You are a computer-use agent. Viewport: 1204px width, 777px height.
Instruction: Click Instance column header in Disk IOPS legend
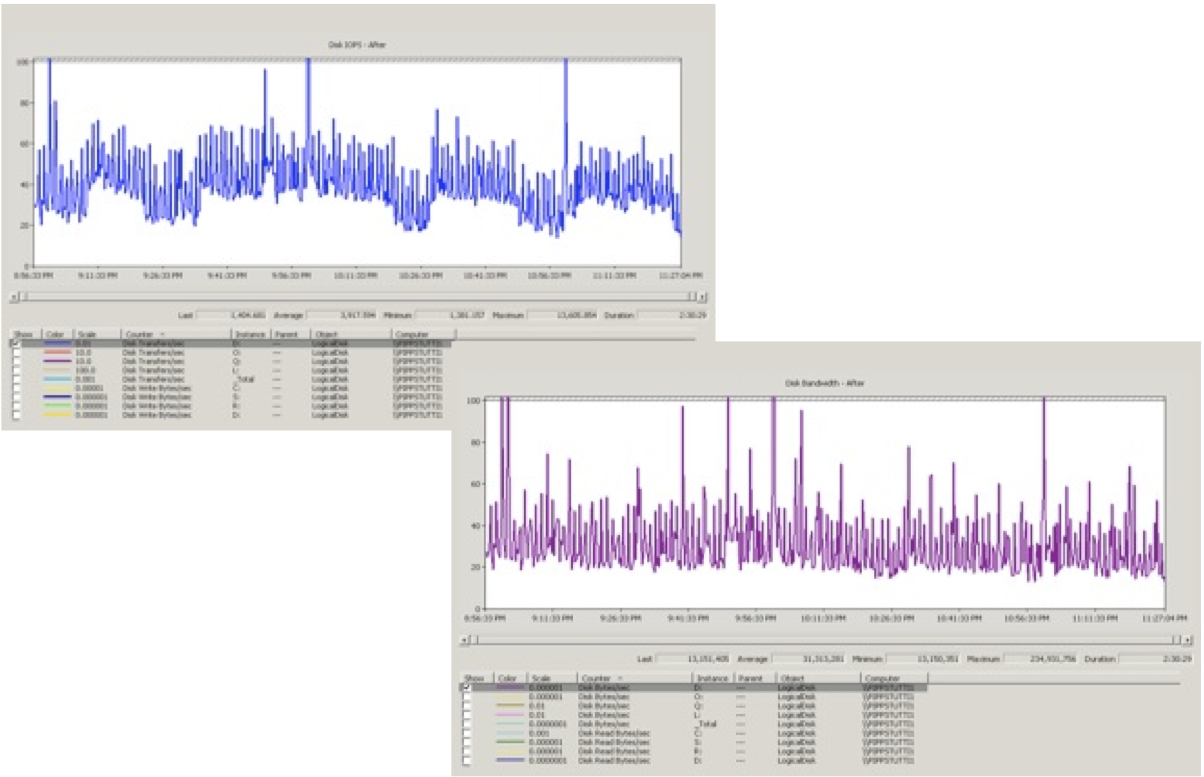click(248, 334)
